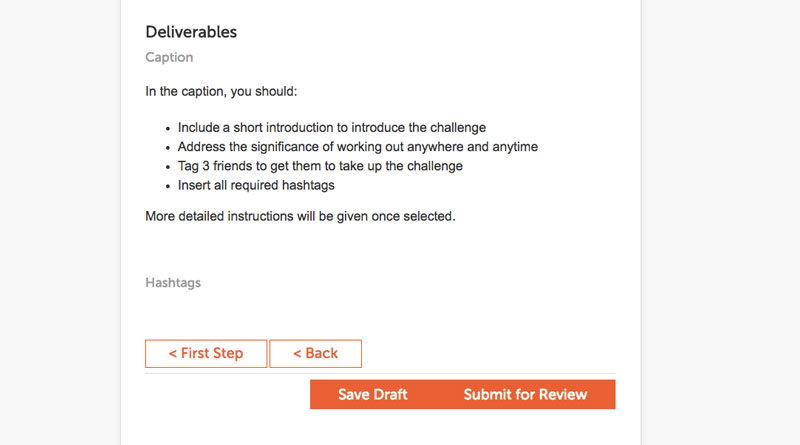Screen dimensions: 800x445
Task: Click the divider line above Save Draft
Action: pyautogui.click(x=380, y=373)
